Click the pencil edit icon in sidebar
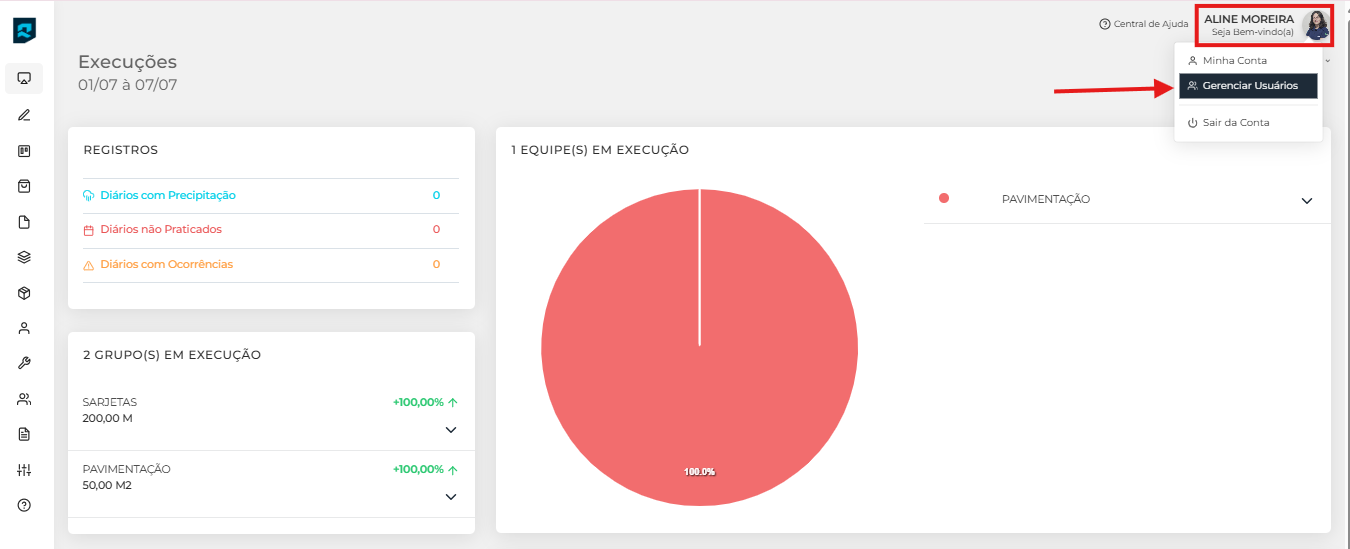The width and height of the screenshot is (1350, 549). 24,115
